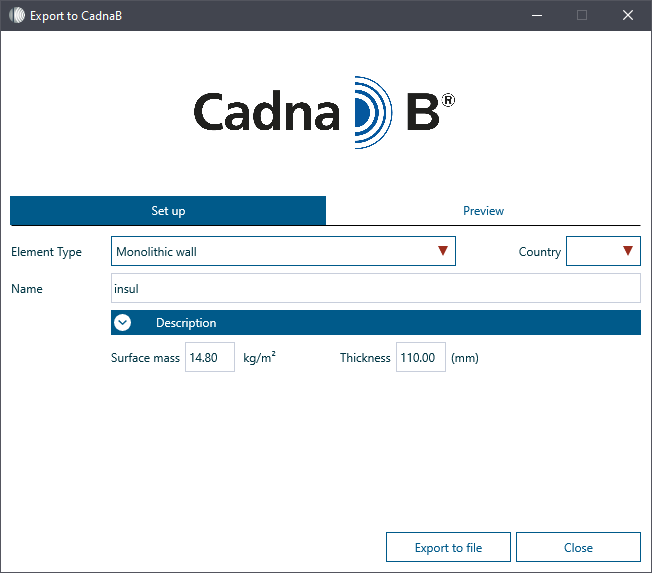Minimize the Export to CadnaB window

(x=537, y=15)
